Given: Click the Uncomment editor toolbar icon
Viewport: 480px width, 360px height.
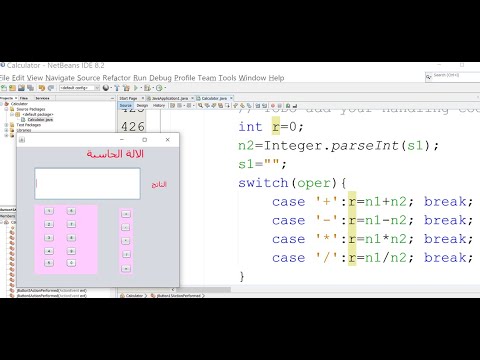Looking at the screenshot, I should coord(295,106).
